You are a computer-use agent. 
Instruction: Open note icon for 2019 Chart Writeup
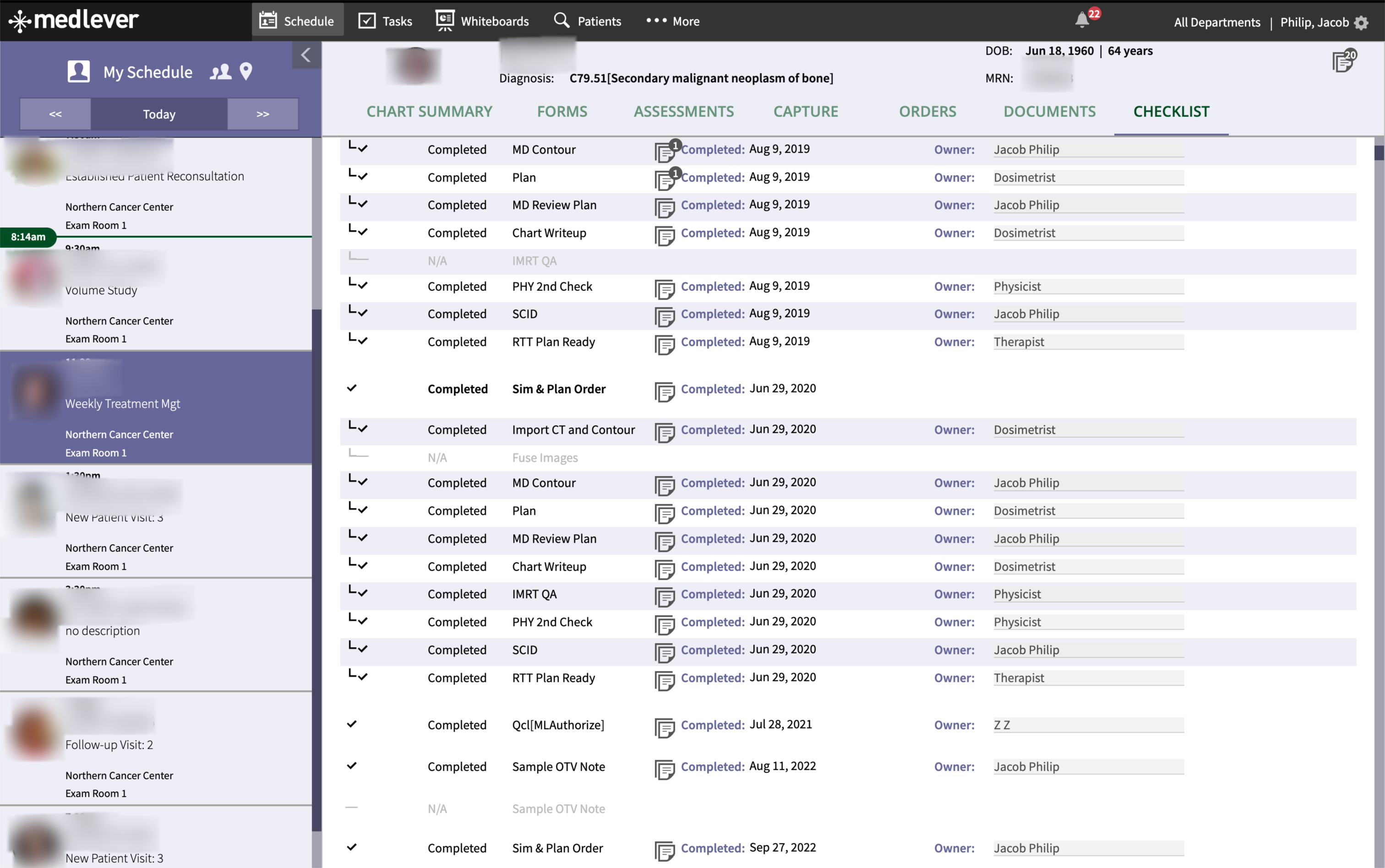coord(665,235)
